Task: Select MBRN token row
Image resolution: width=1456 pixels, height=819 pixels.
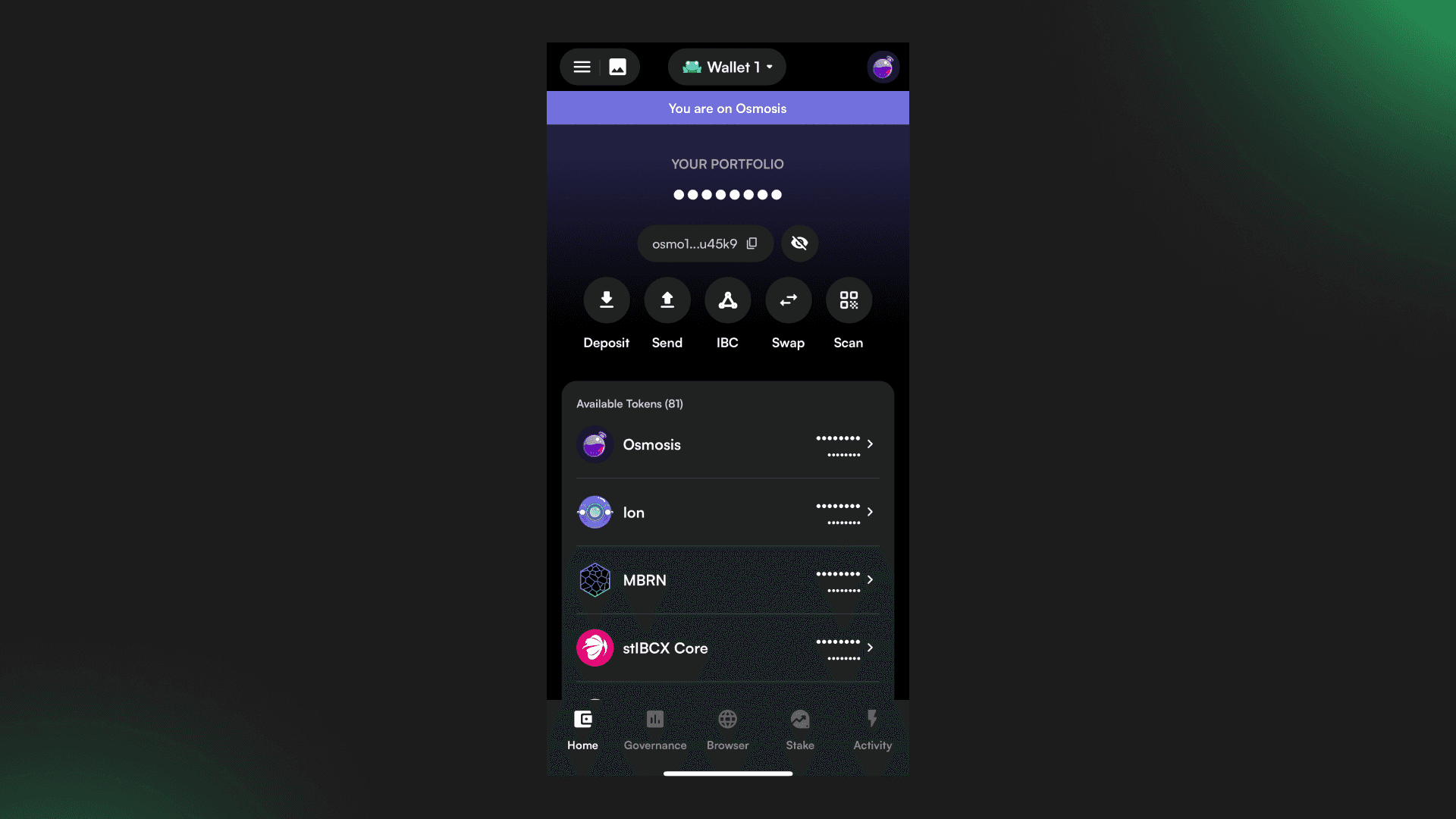Action: coord(727,580)
